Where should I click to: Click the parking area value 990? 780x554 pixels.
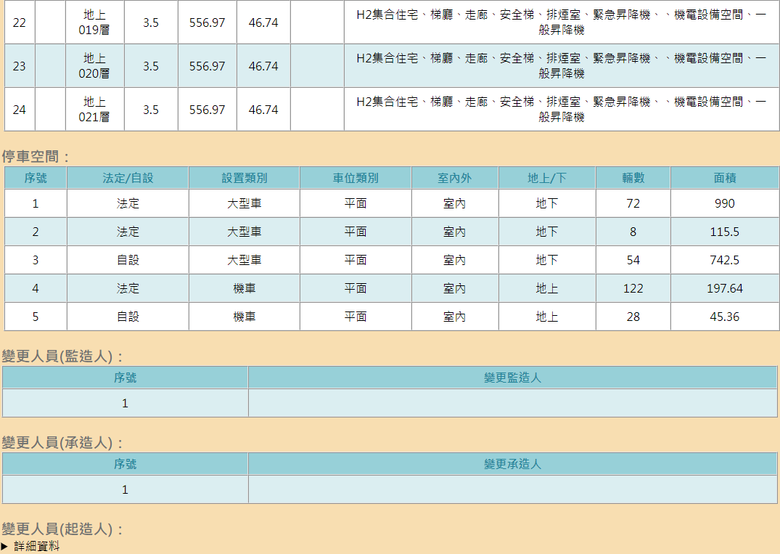(x=724, y=203)
